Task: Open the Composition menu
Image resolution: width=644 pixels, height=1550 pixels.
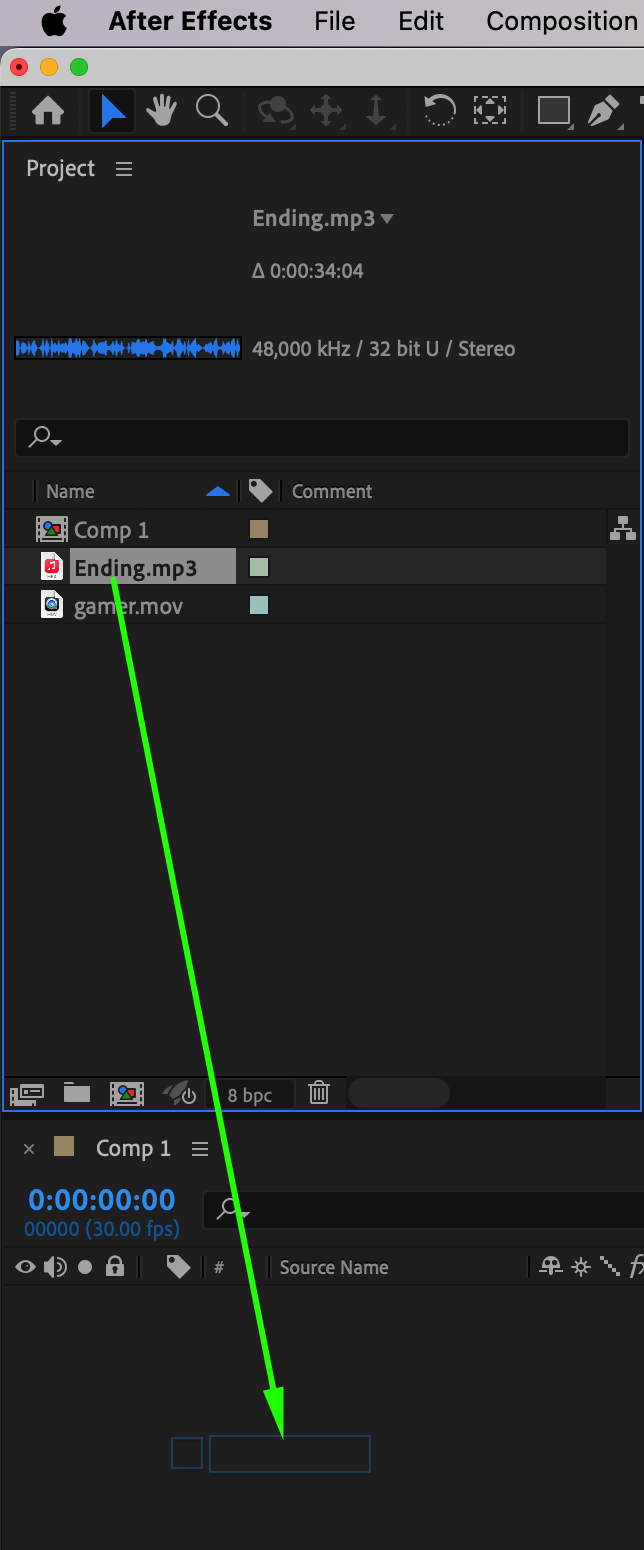Action: pyautogui.click(x=562, y=21)
